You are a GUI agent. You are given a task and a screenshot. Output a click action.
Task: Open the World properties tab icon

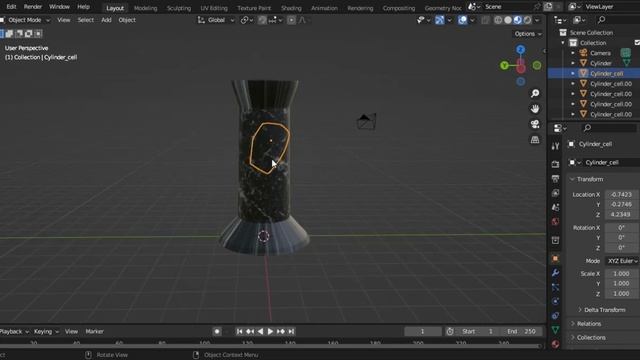(x=555, y=222)
